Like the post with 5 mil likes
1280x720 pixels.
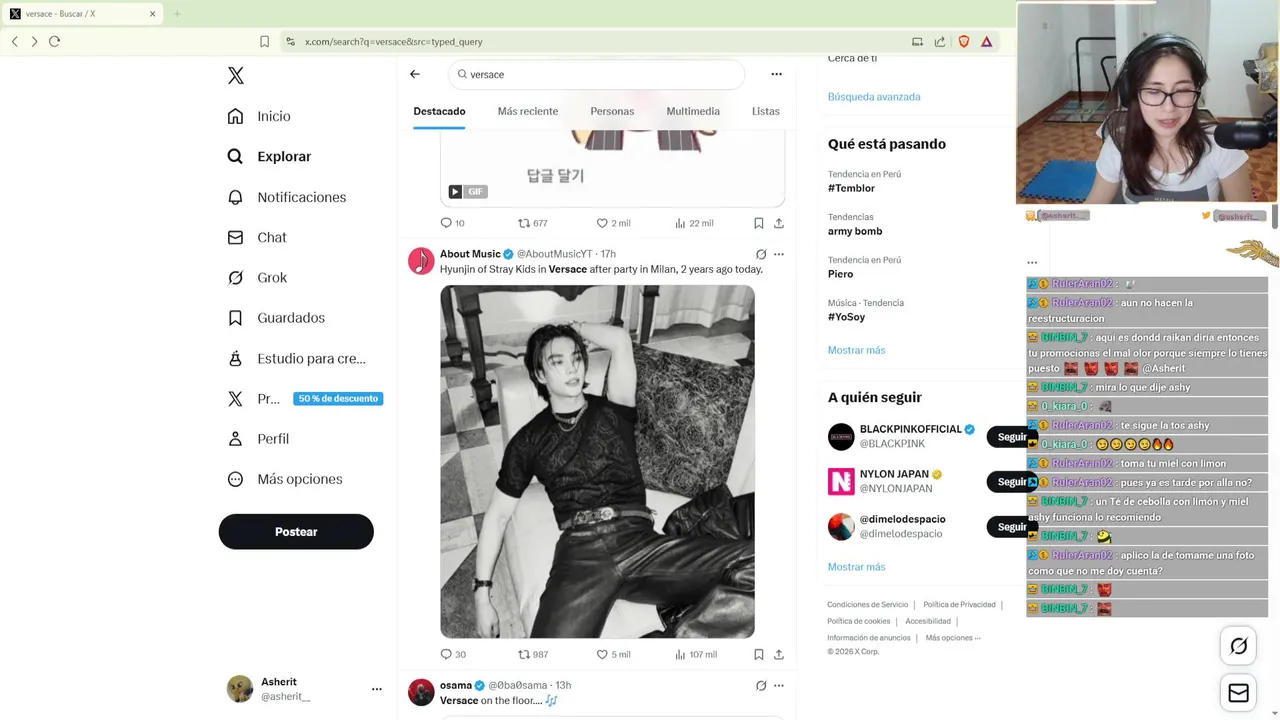tap(613, 654)
